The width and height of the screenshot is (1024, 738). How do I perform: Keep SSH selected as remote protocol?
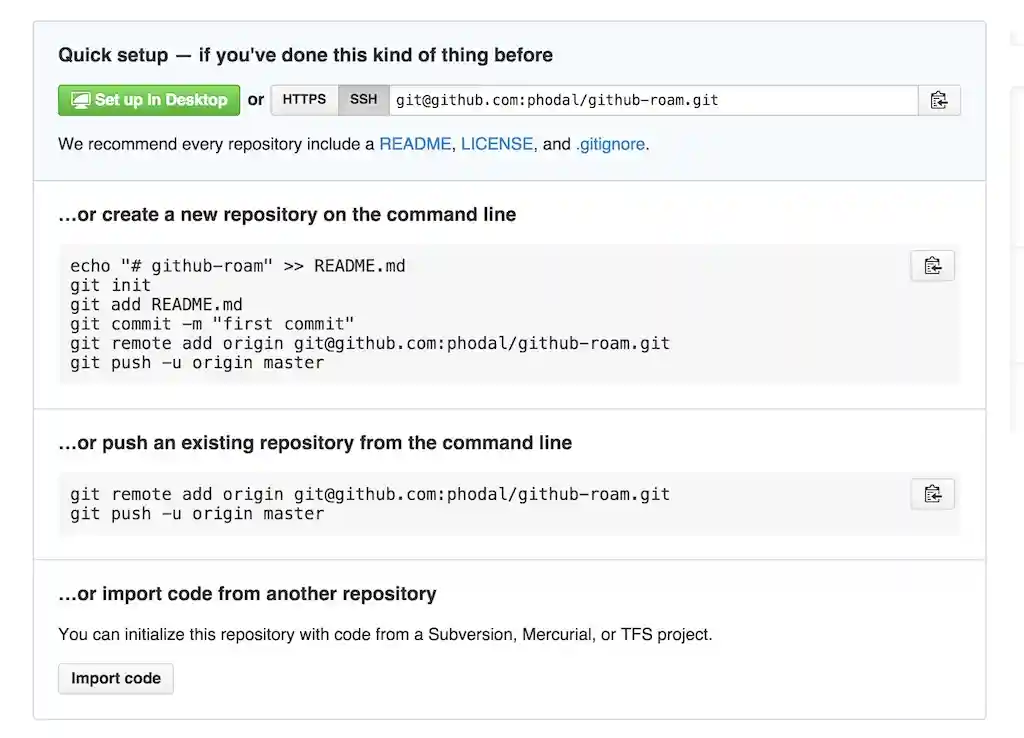[363, 99]
